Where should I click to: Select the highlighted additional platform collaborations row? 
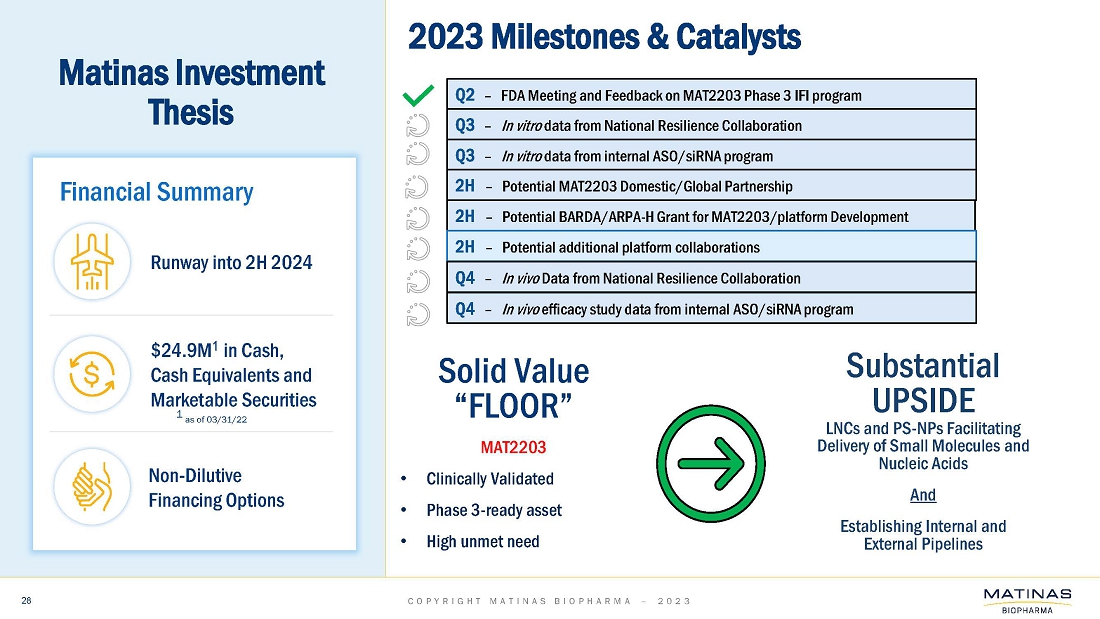tap(710, 247)
